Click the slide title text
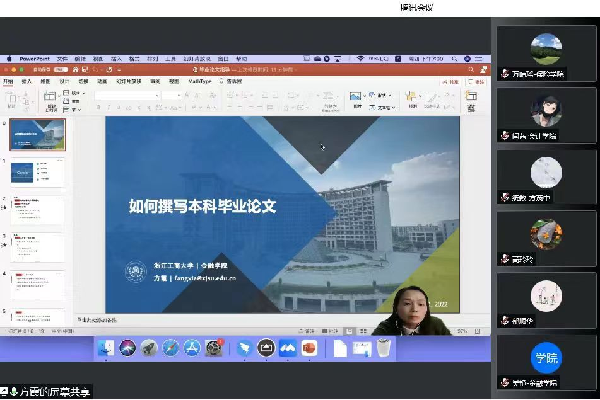 click(x=215, y=208)
